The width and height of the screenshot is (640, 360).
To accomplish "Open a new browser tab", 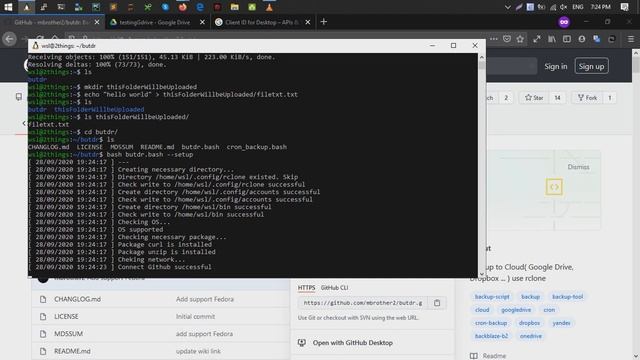I will tap(324, 22).
